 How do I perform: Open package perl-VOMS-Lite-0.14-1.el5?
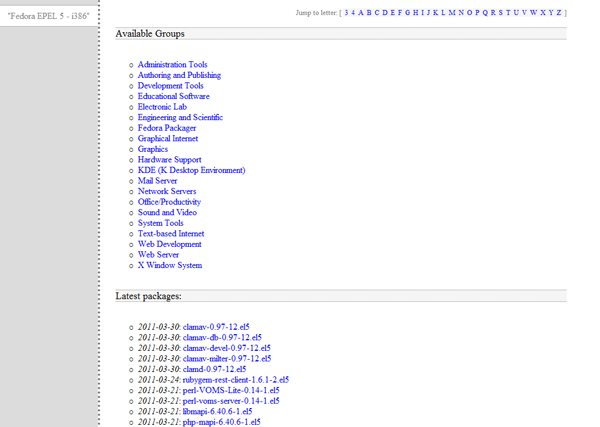click(x=231, y=390)
